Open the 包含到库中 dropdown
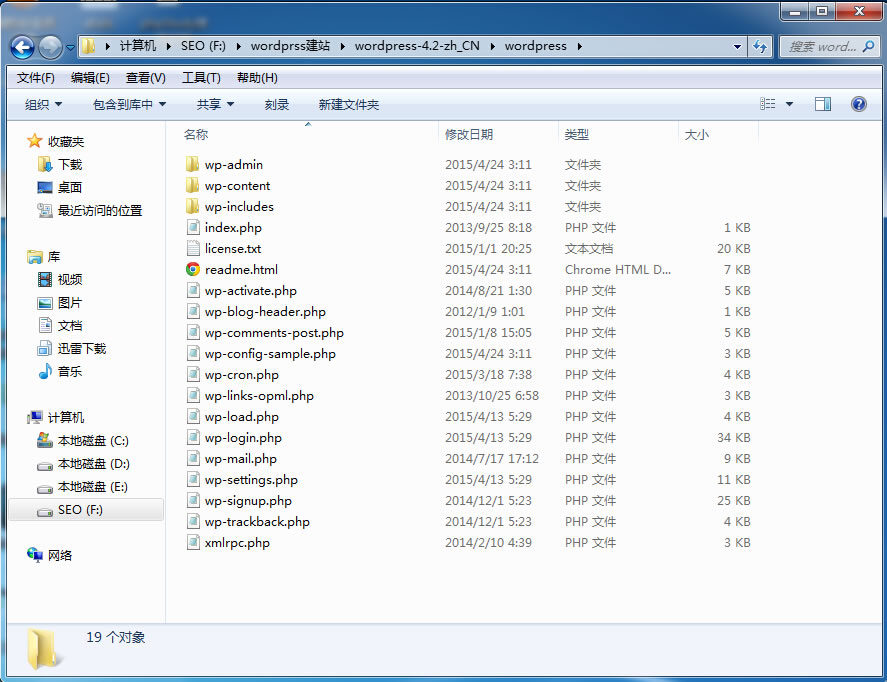The image size is (887, 682). pos(129,105)
